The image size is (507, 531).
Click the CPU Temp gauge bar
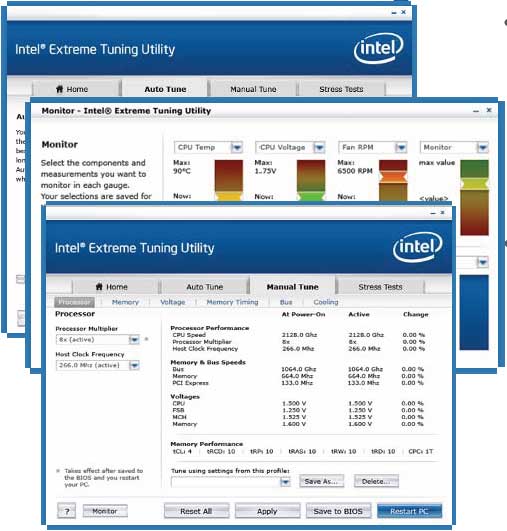click(229, 180)
